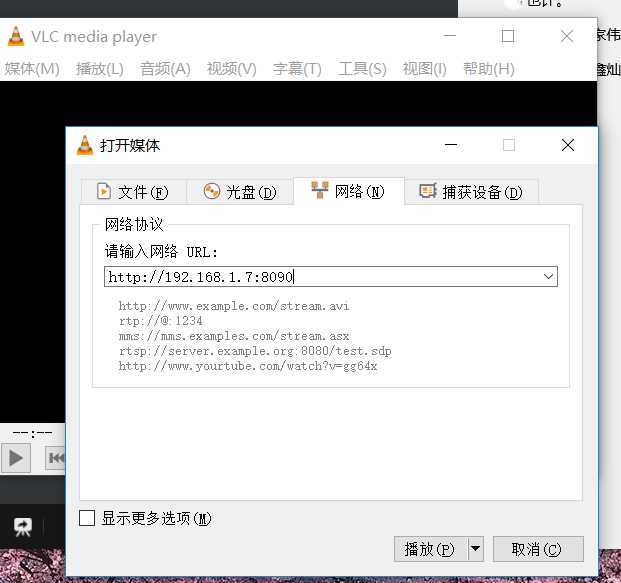Click the 请输入网络 URL label
Screen dimensions: 621x583
pos(161,251)
